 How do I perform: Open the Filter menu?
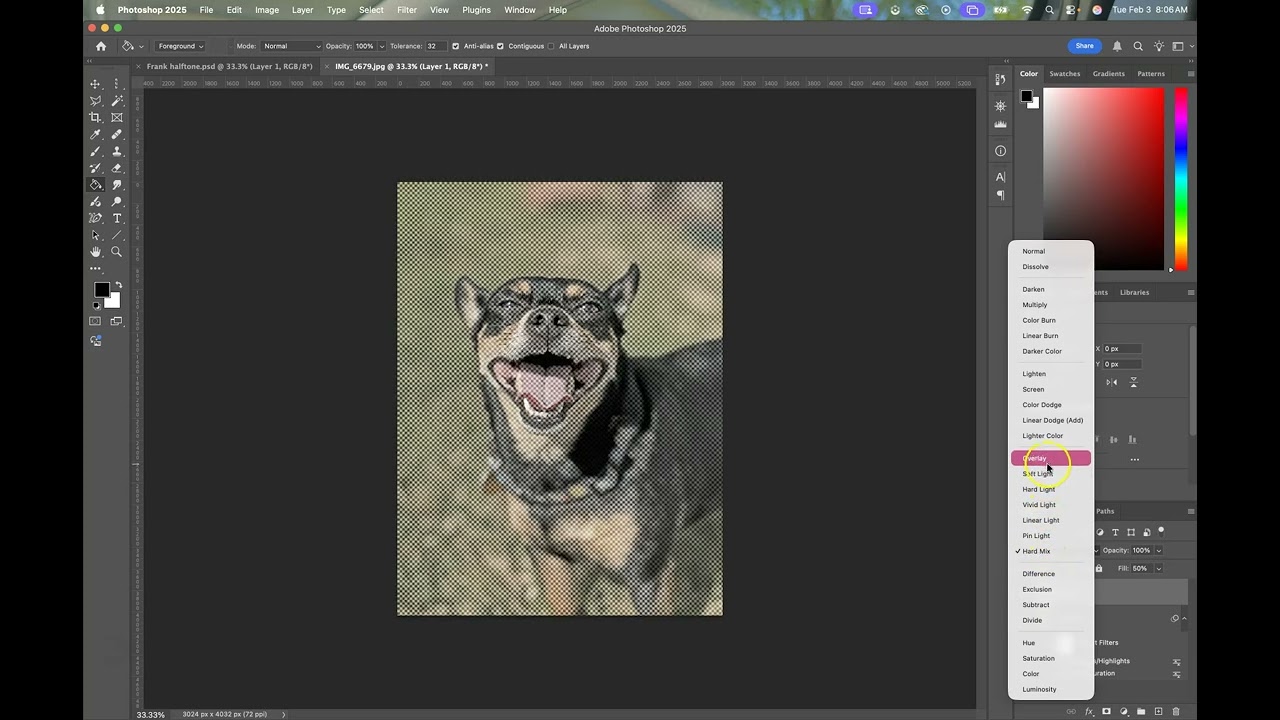click(x=406, y=10)
